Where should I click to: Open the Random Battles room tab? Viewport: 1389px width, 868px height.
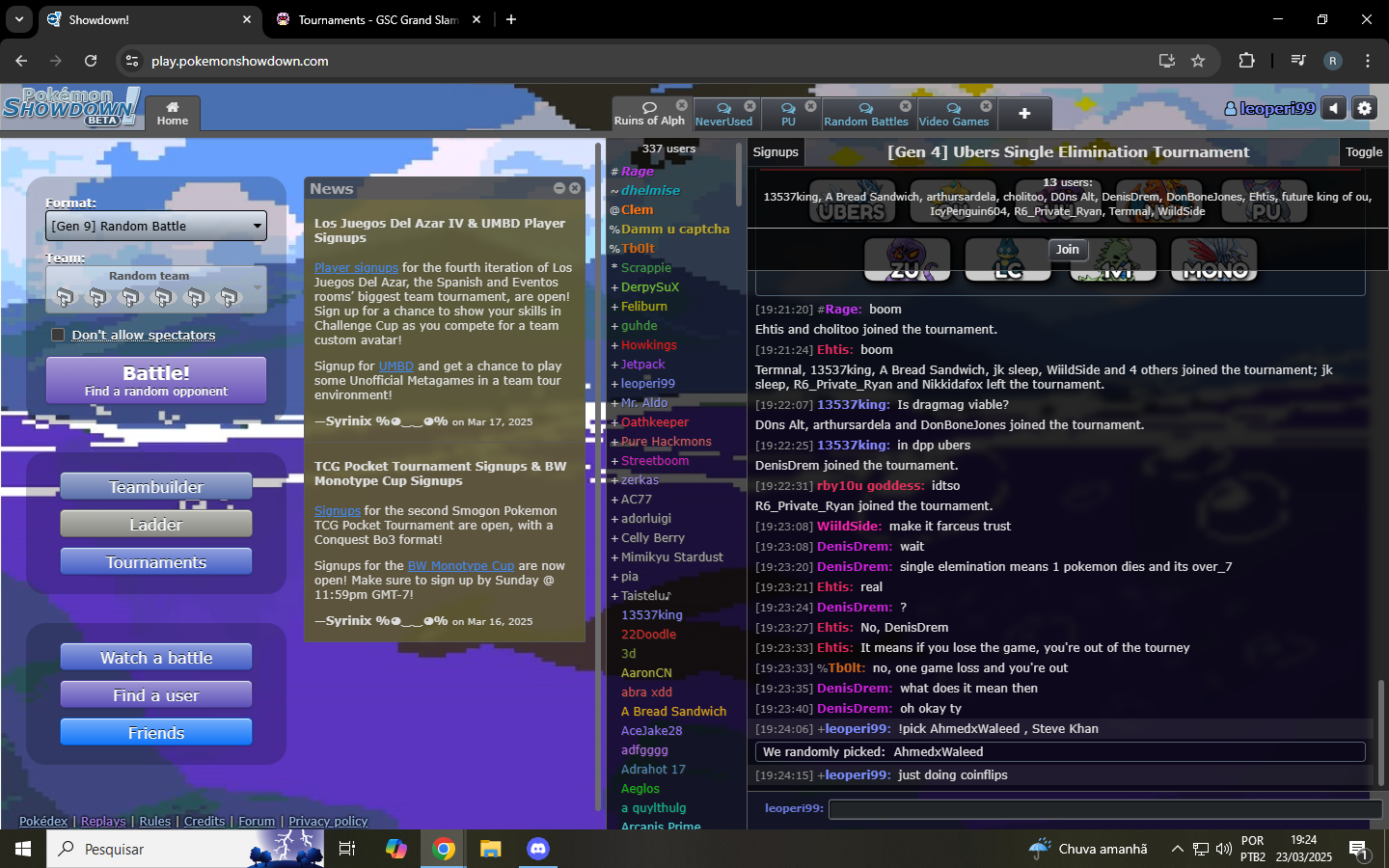(866, 114)
